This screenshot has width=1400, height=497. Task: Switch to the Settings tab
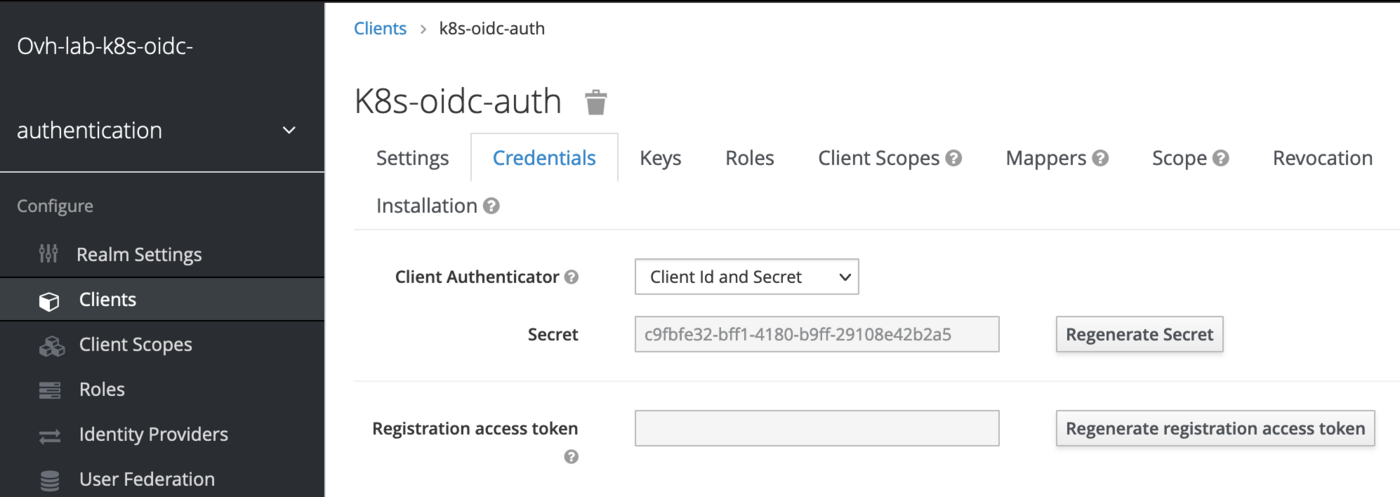click(412, 158)
